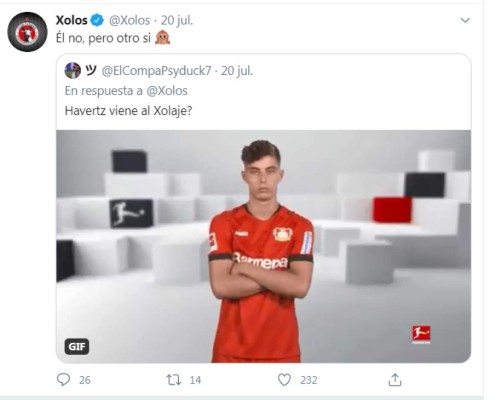
Task: Click the @ElCompaPsyduck7 handle
Action: (x=156, y=71)
